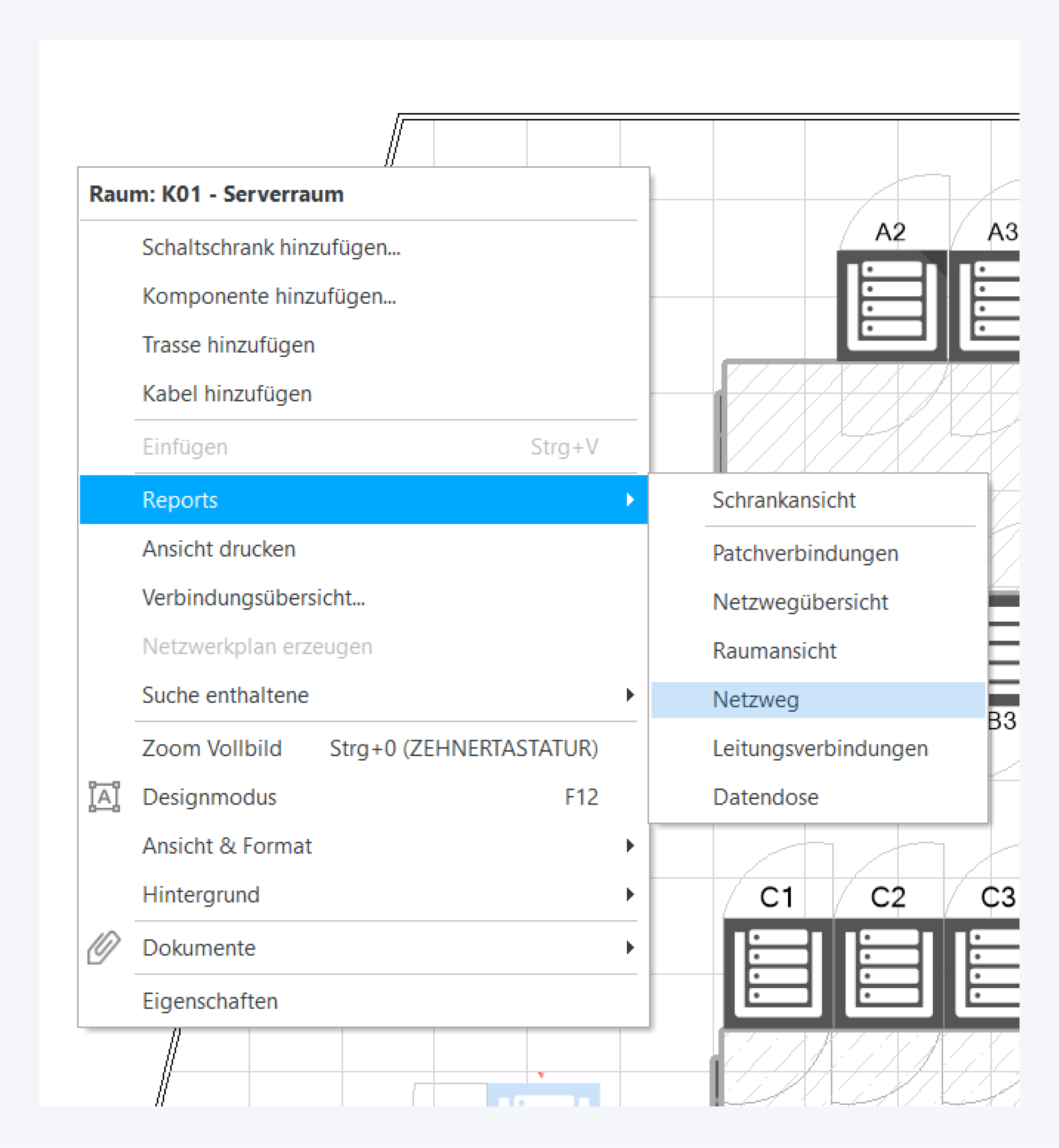
Task: Choose Kabel hinzufügen
Action: [x=227, y=394]
